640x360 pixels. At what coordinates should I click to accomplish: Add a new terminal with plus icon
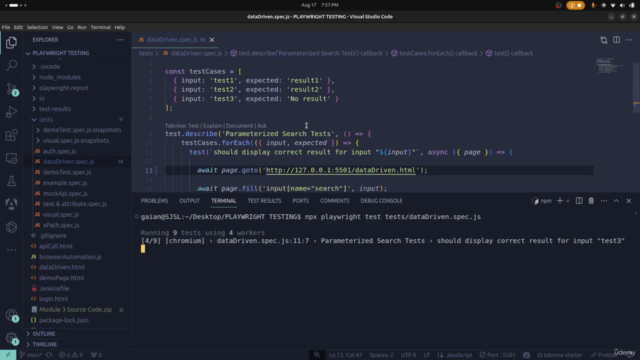560,201
